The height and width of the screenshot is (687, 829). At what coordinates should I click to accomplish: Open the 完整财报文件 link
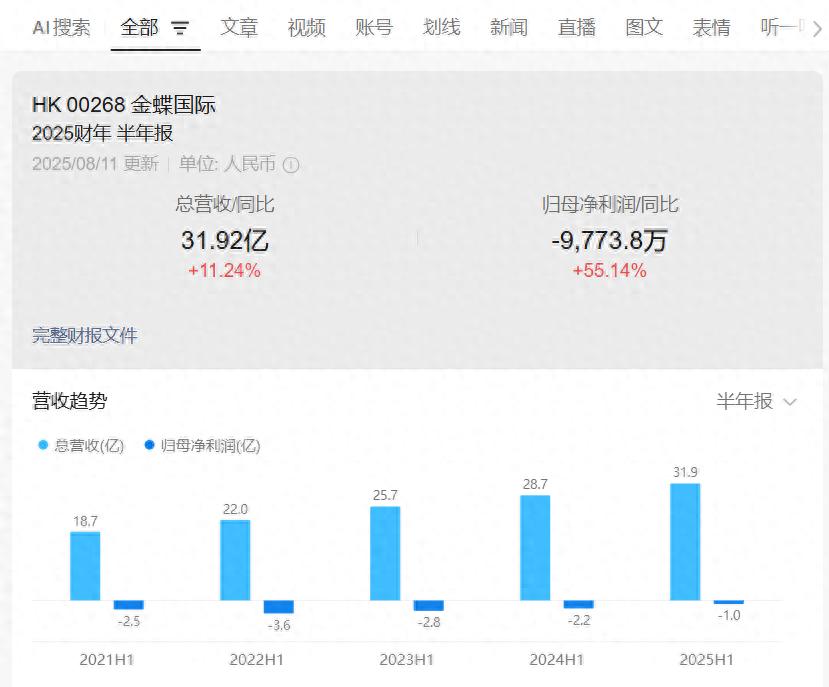[x=85, y=335]
